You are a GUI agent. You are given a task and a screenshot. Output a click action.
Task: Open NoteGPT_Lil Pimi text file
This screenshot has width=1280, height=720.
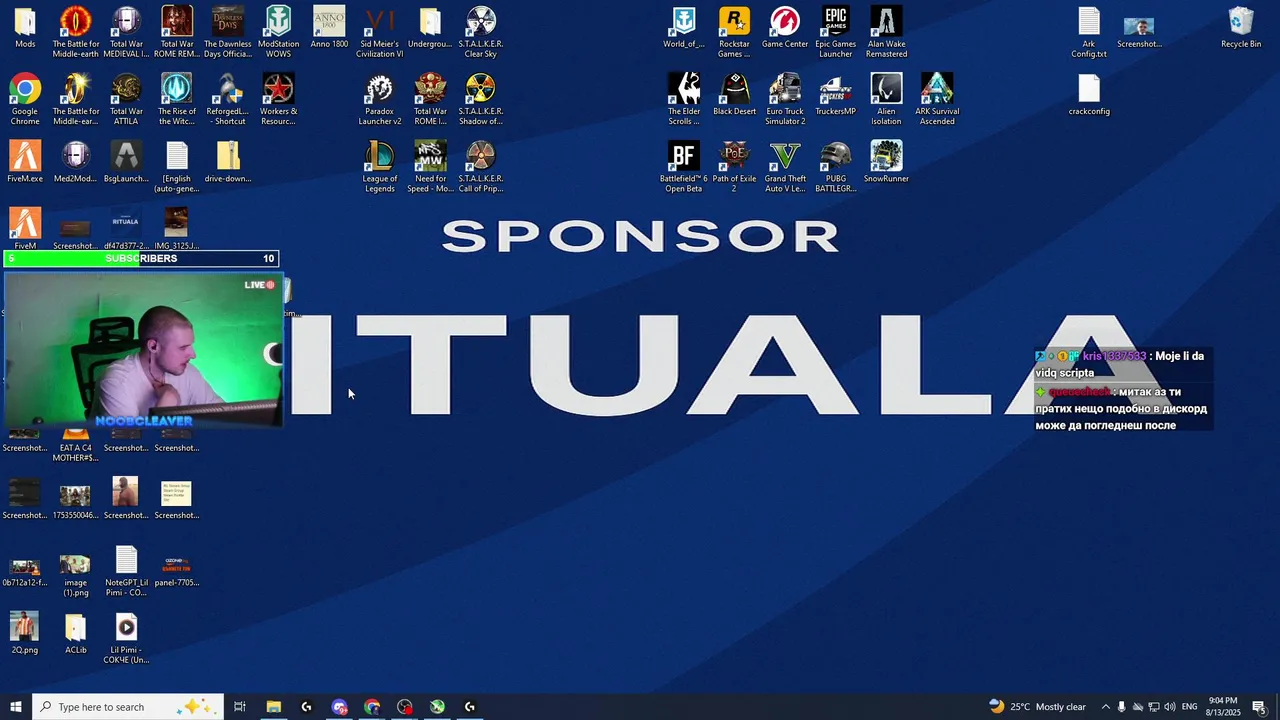[126, 571]
